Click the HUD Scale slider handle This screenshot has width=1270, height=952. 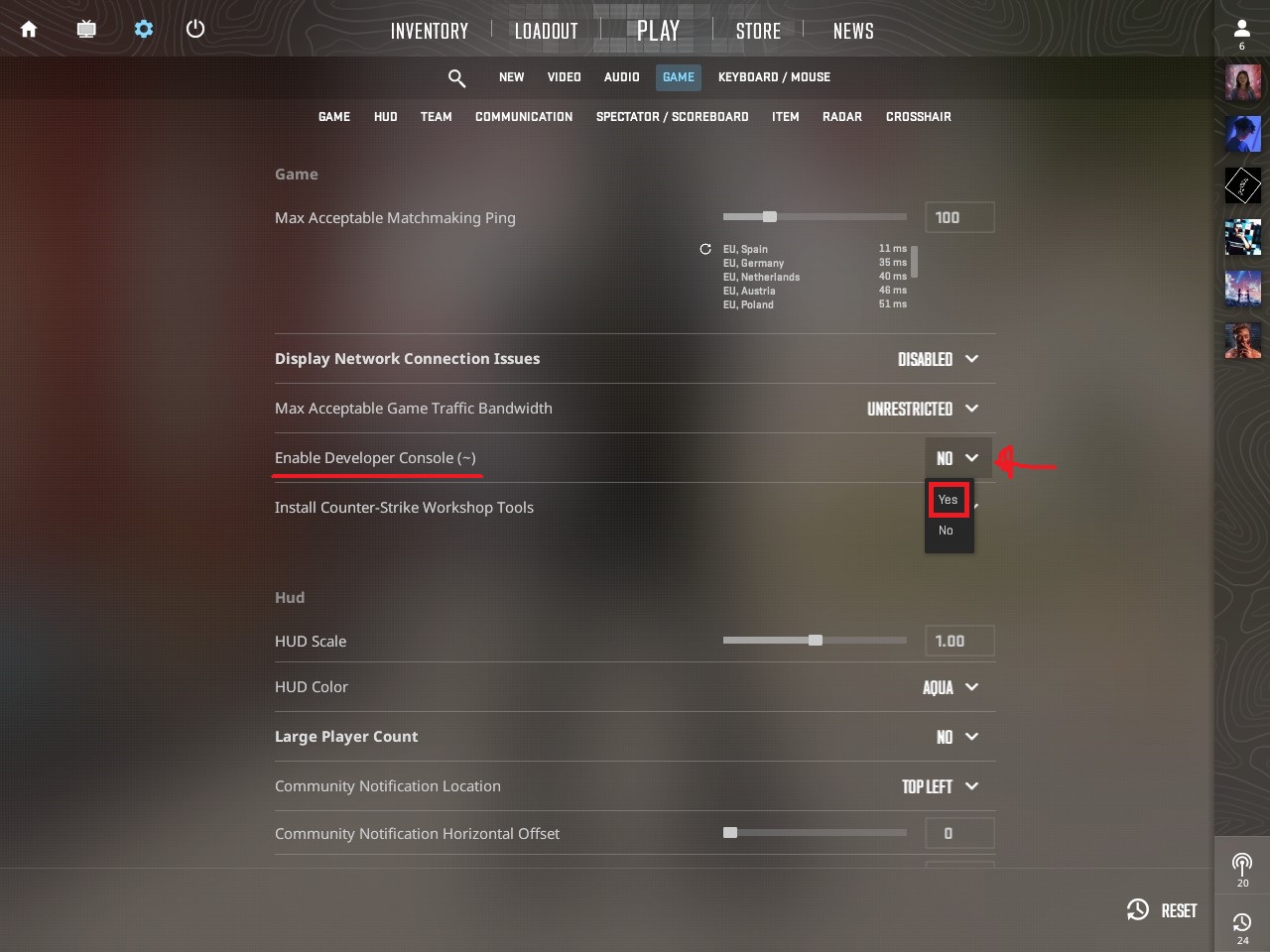point(816,641)
